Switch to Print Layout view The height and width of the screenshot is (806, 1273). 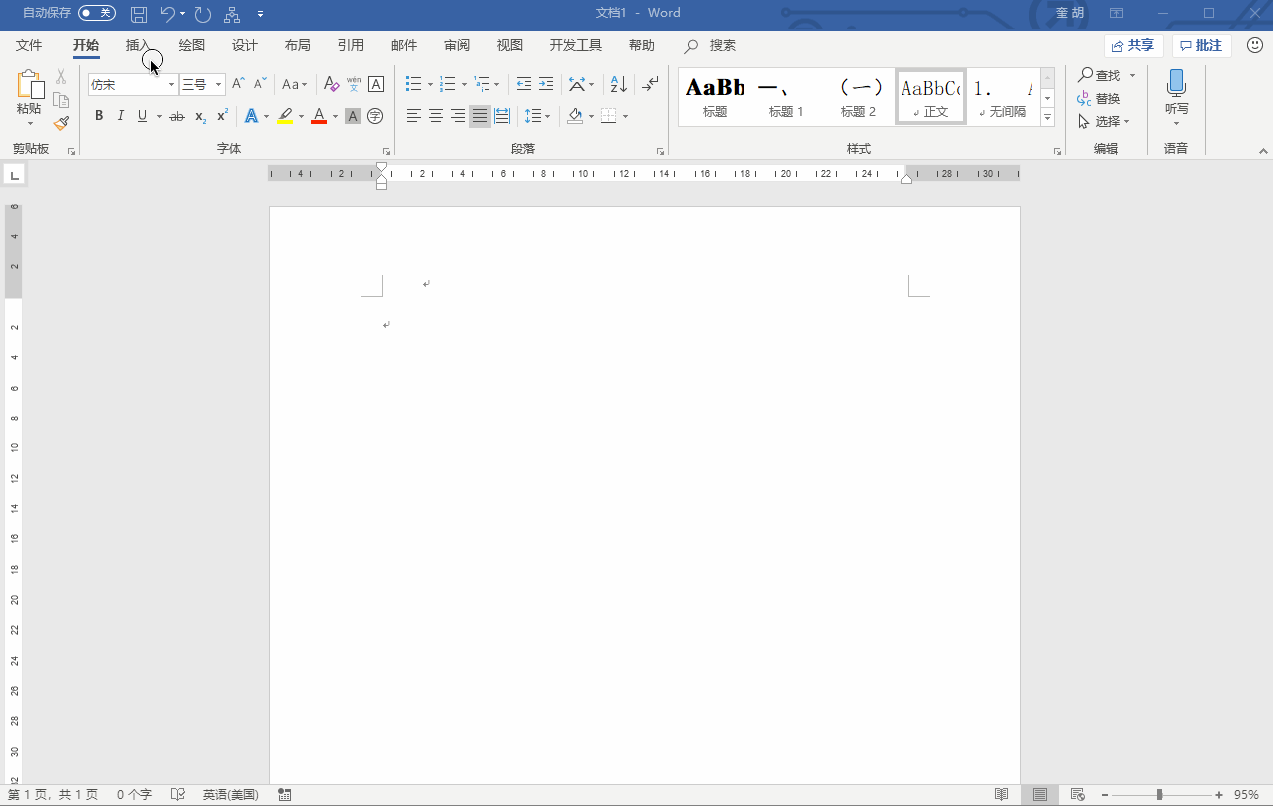point(1040,794)
